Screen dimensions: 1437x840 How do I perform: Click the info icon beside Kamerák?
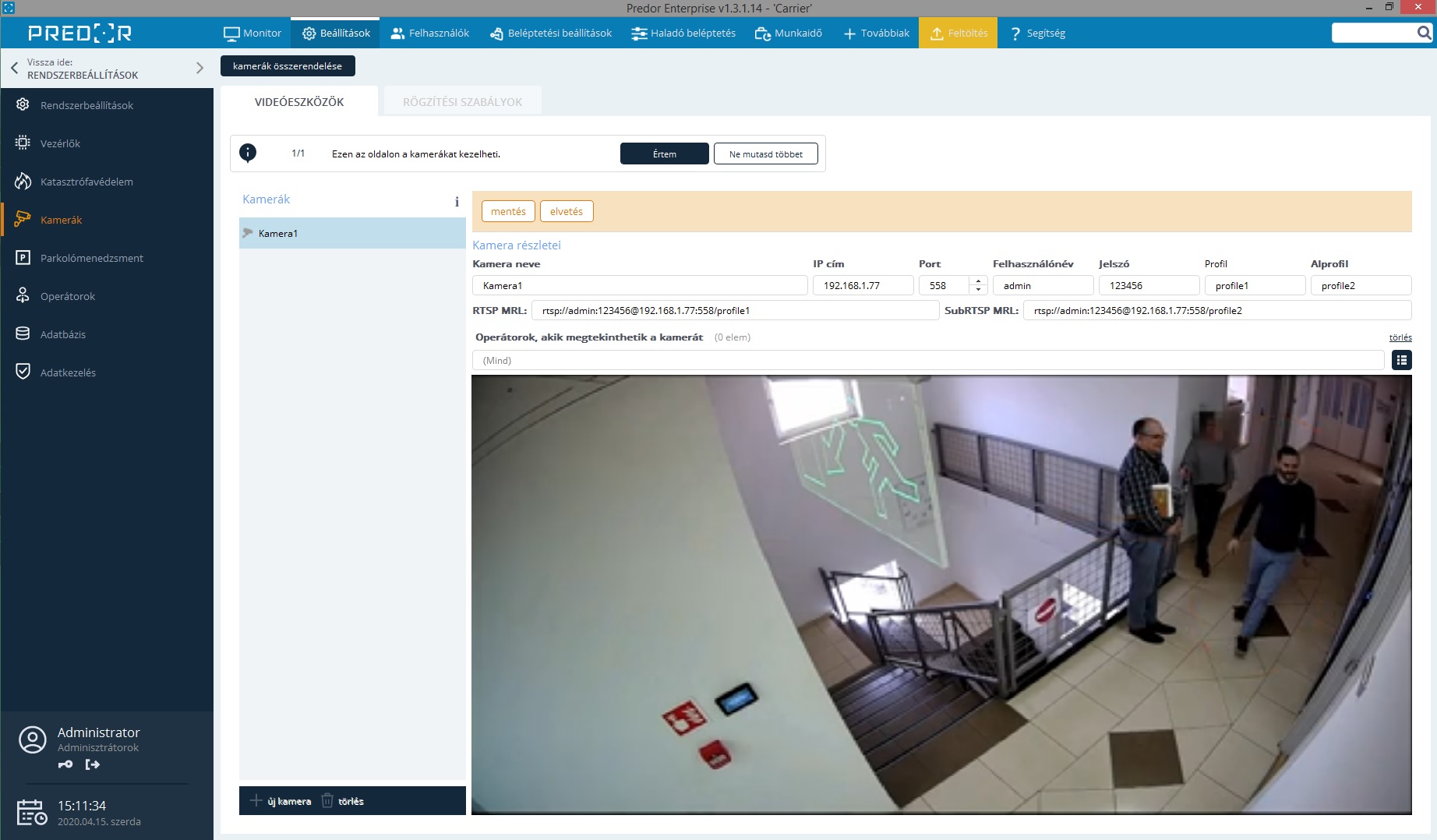pos(457,202)
